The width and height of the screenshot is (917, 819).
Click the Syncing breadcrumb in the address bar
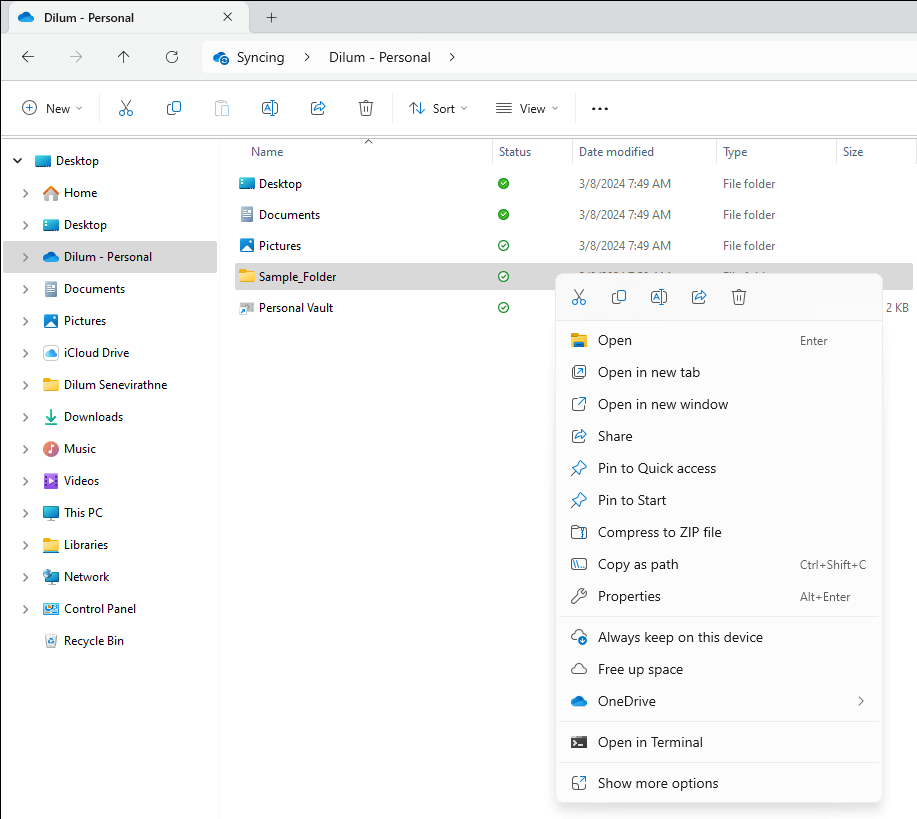[x=261, y=57]
